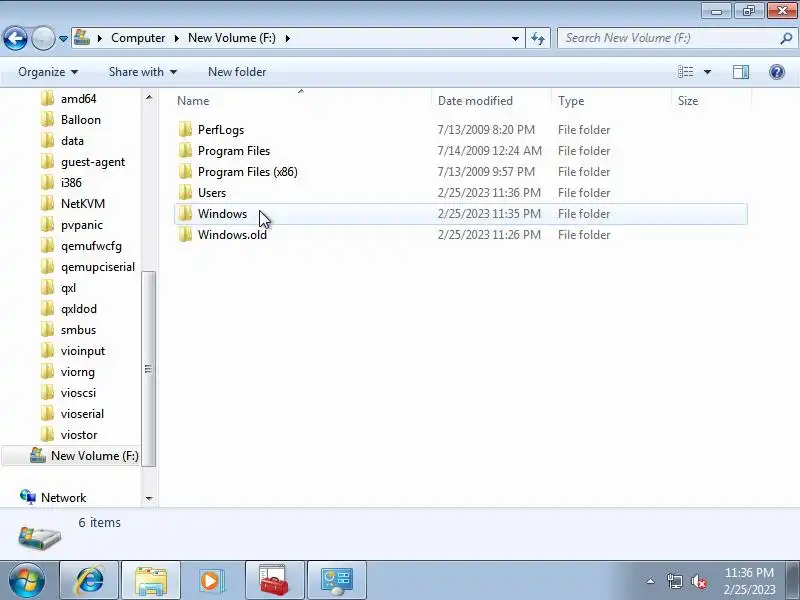Open Windows Explorer from the taskbar
Viewport: 800px width, 600px height.
[x=151, y=581]
